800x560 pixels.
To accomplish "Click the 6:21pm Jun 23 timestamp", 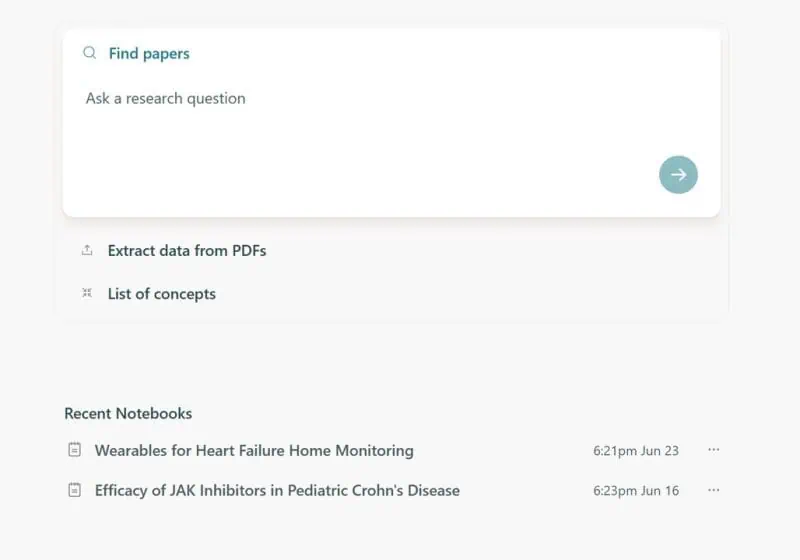I will click(x=636, y=451).
